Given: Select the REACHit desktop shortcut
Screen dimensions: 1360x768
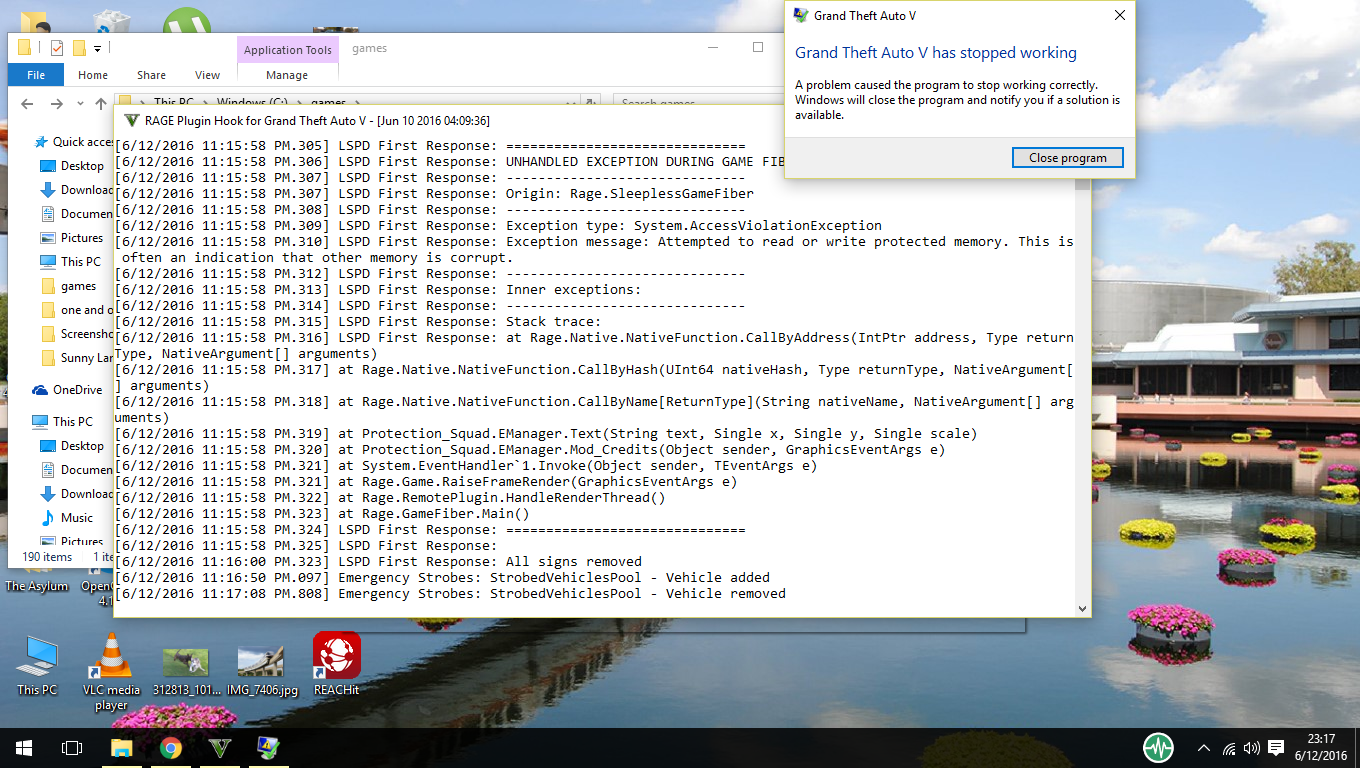Looking at the screenshot, I should [x=336, y=664].
